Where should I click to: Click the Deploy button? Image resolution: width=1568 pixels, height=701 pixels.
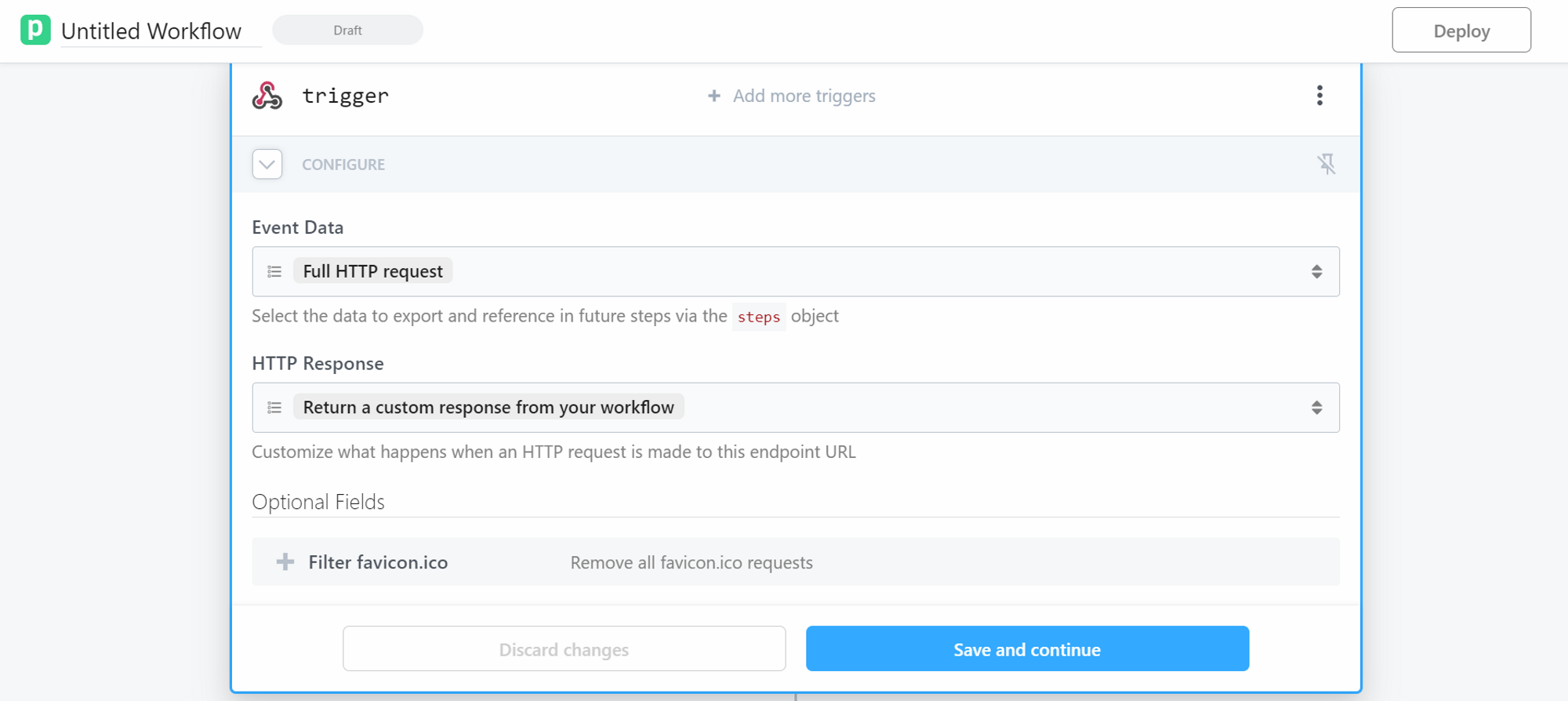click(1461, 30)
